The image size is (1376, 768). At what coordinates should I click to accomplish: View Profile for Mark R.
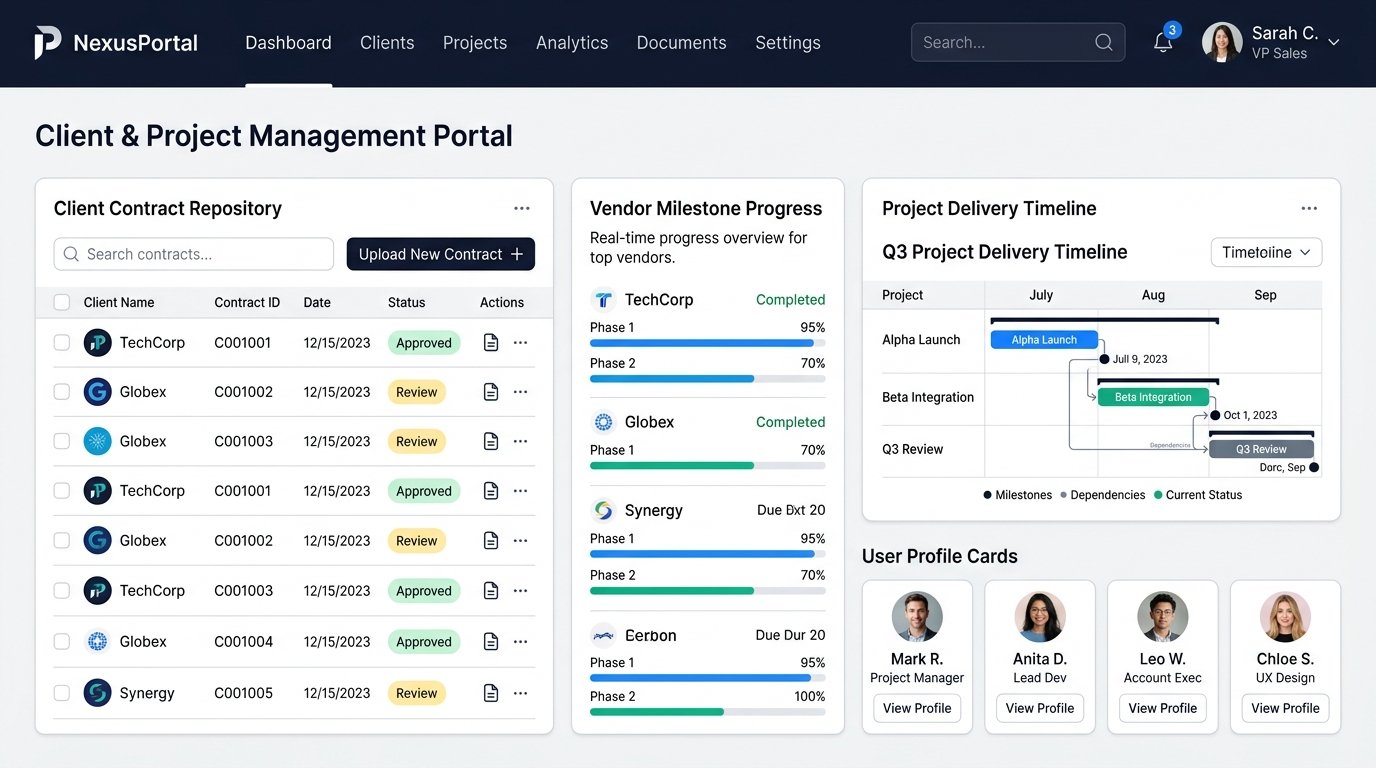pyautogui.click(x=917, y=708)
